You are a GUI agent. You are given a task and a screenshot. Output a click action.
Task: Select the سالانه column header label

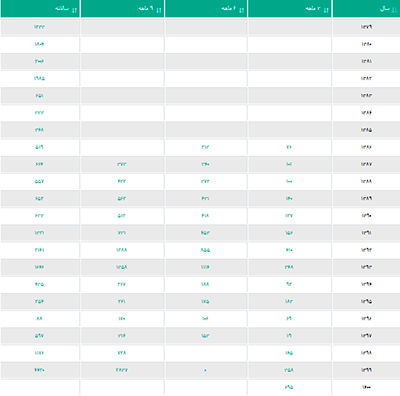(x=62, y=9)
